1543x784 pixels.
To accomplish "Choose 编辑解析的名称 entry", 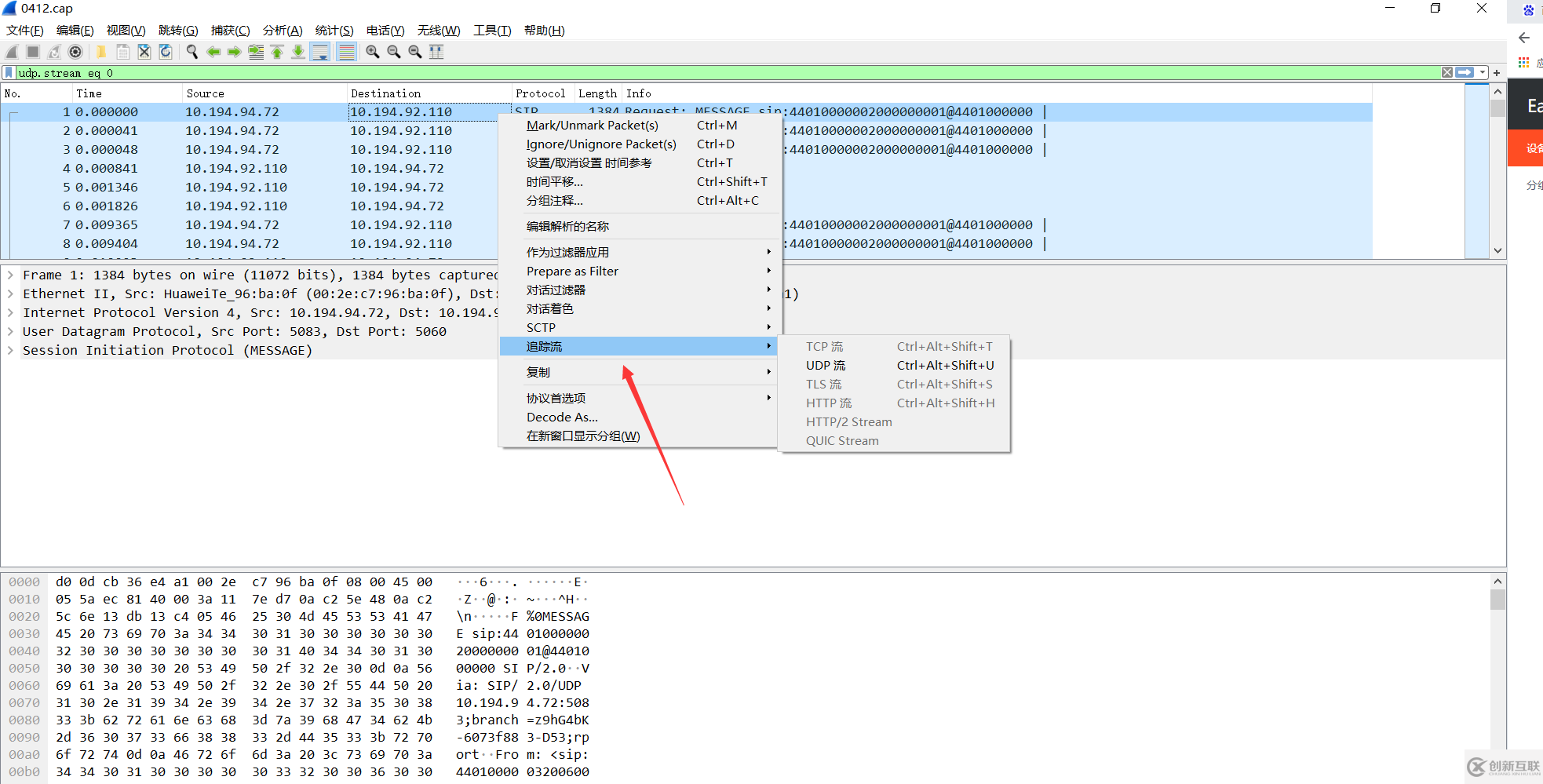I will click(x=638, y=227).
